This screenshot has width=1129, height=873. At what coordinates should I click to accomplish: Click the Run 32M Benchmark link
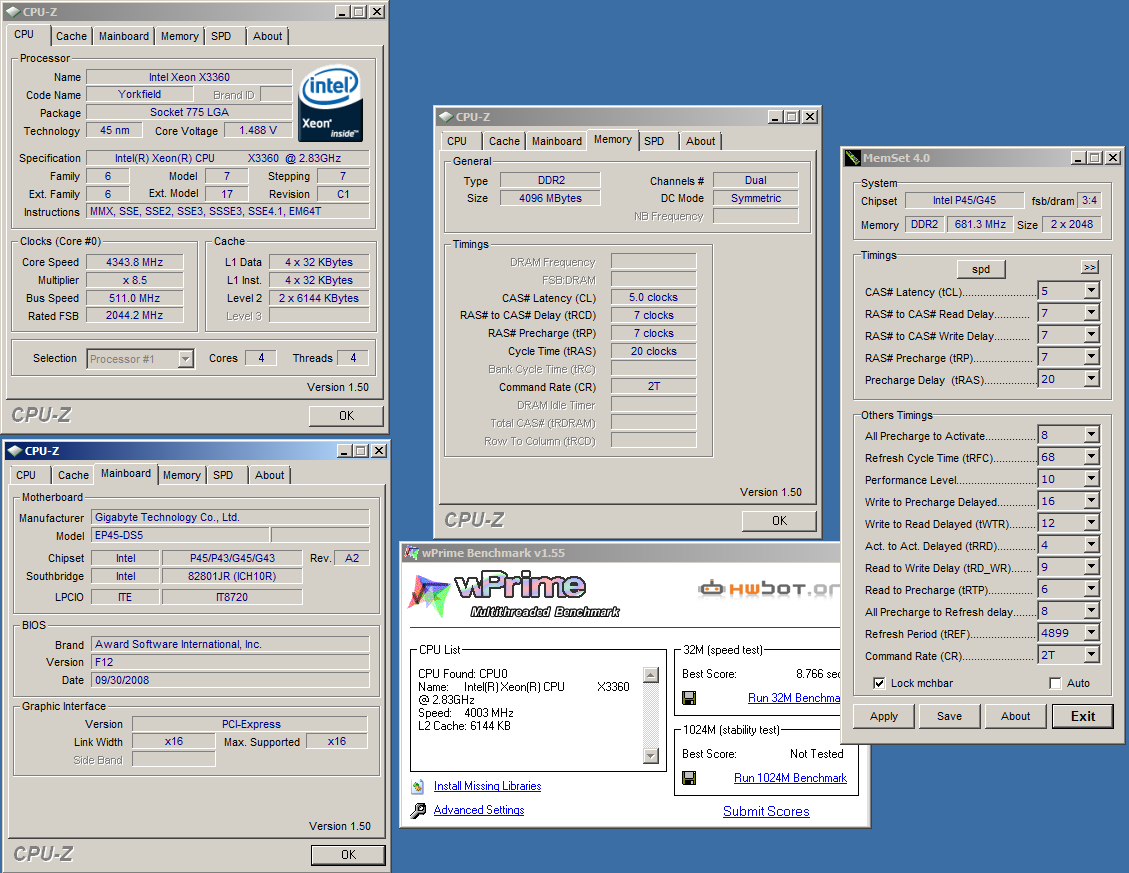(x=793, y=698)
